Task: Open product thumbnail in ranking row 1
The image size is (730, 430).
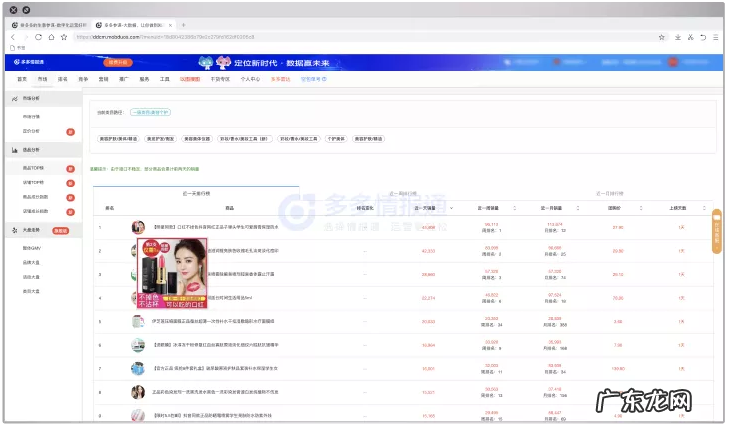Action: click(138, 228)
